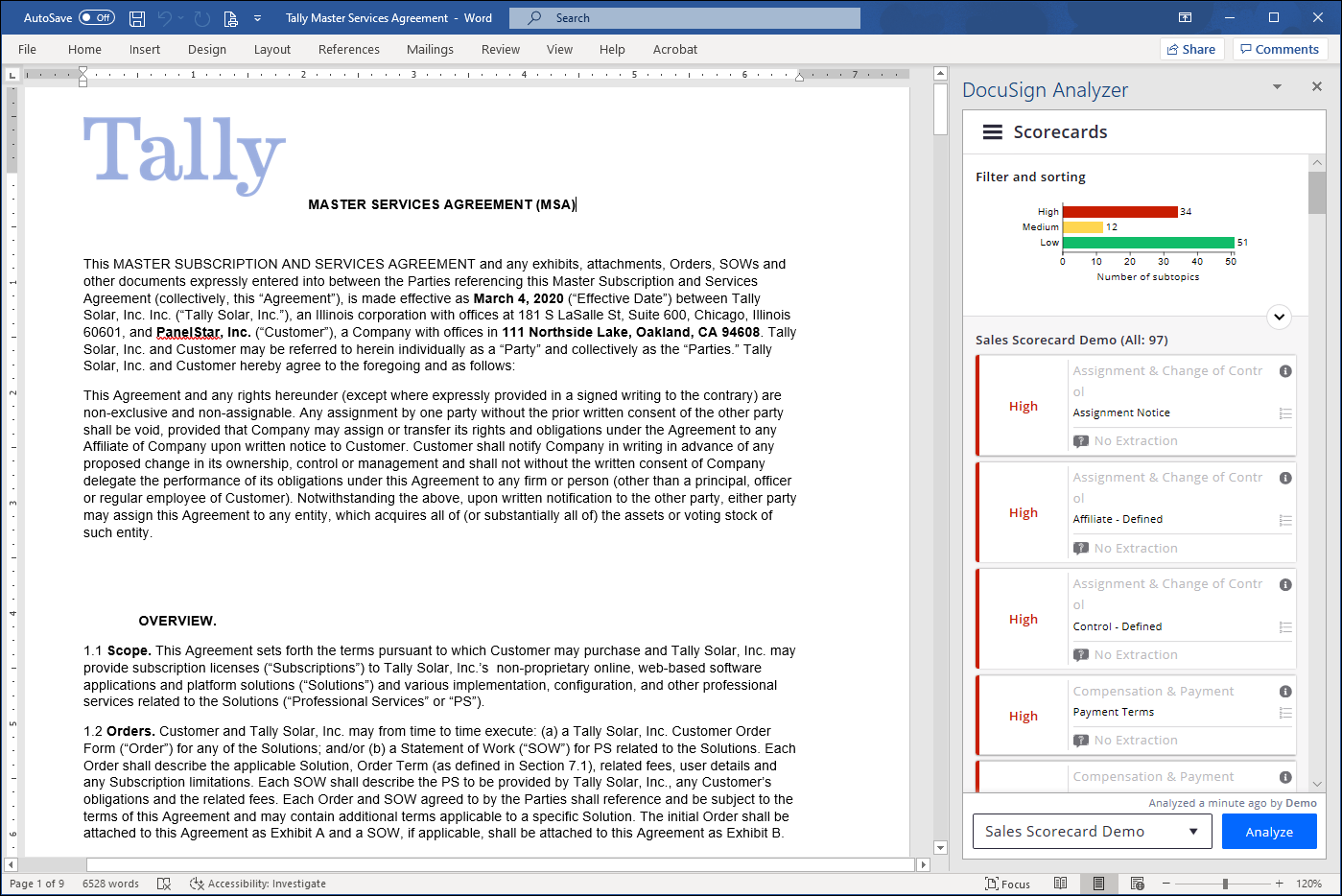Click the Redo icon in the title bar
Screen dimensions: 1342x896
(201, 18)
